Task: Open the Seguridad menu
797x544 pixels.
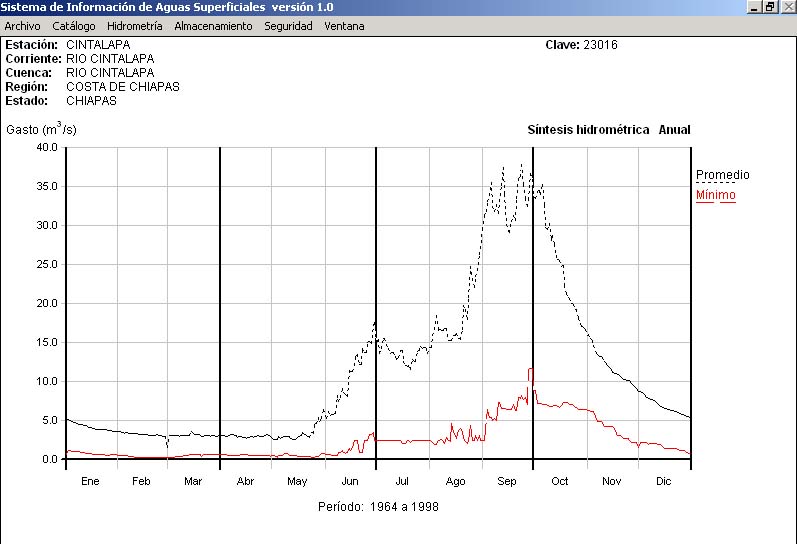Action: [x=288, y=26]
